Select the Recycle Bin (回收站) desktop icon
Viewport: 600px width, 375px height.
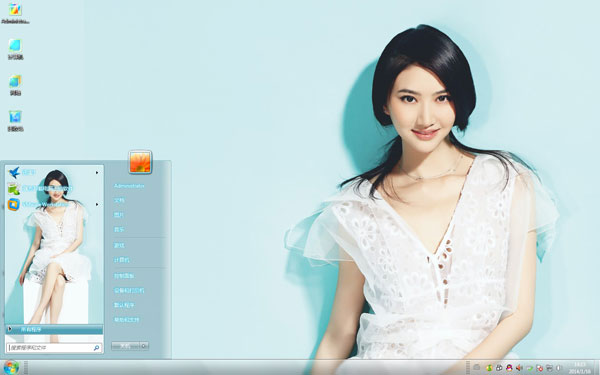(15, 121)
